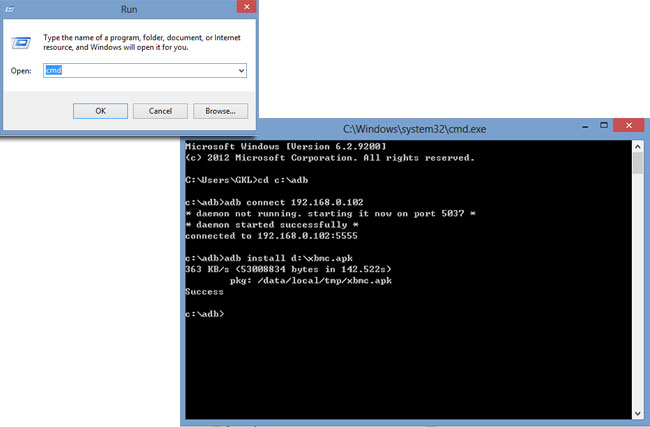Click the 'Open:' label in Run dialog
The height and width of the screenshot is (427, 650).
[x=21, y=71]
